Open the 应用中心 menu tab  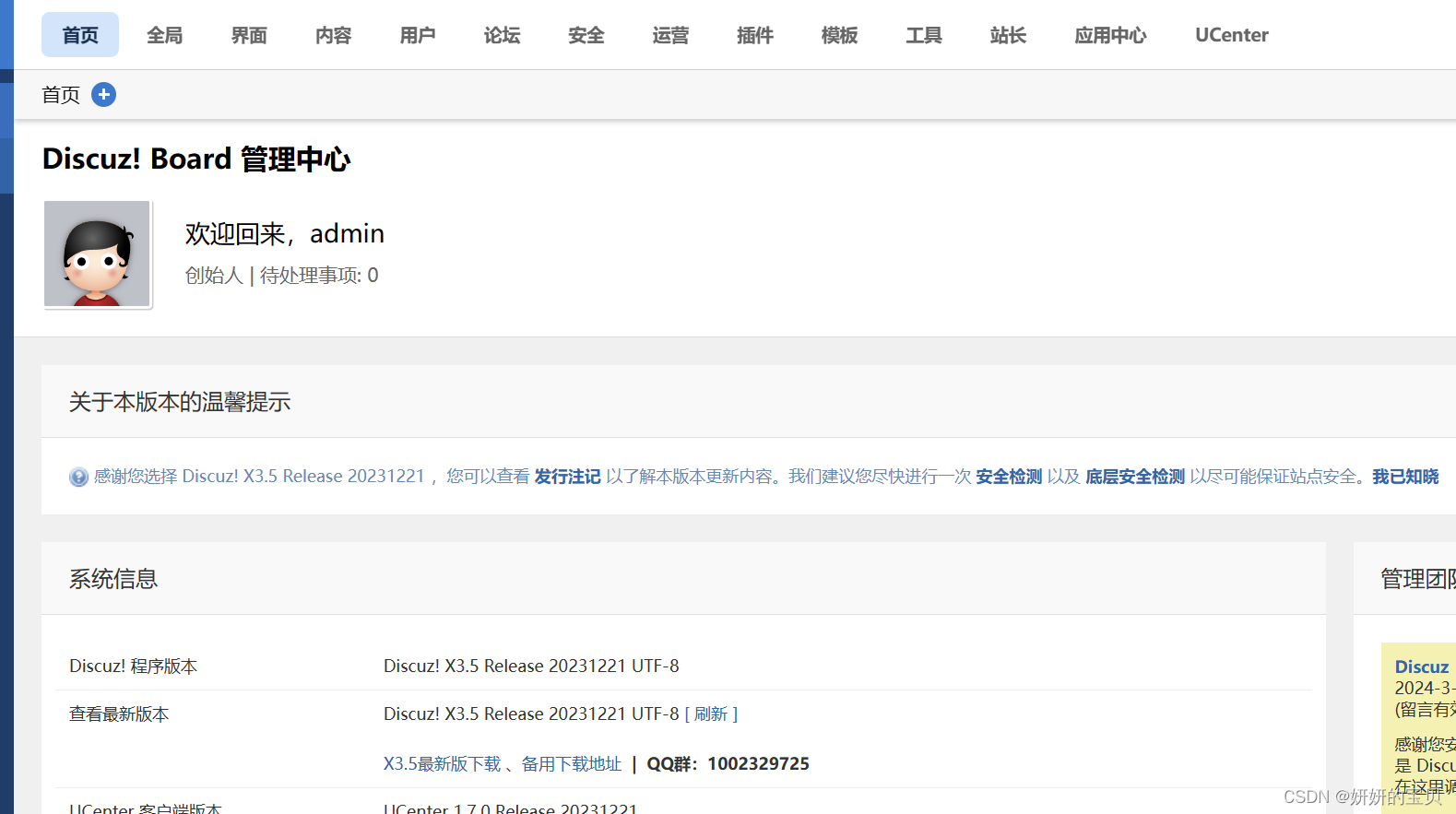tap(1110, 35)
